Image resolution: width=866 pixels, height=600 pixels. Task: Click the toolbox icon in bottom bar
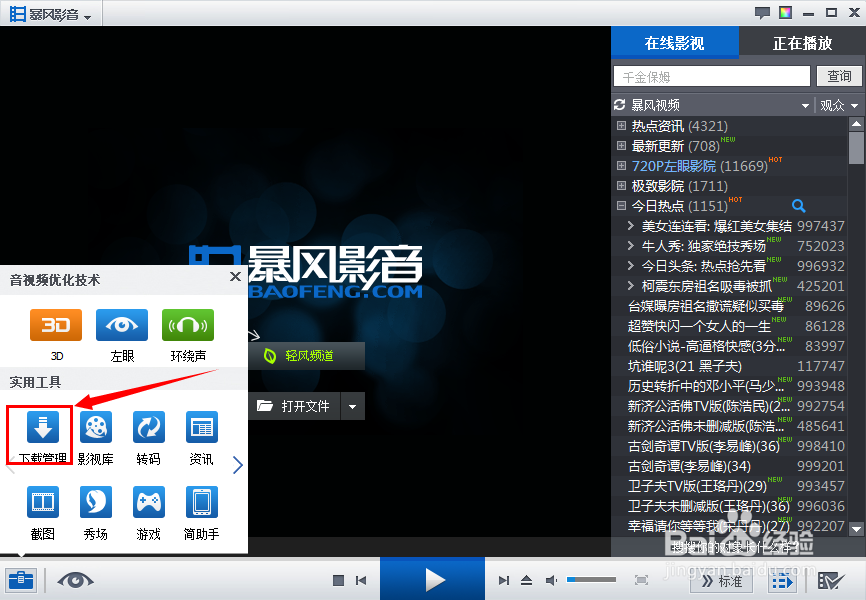21,580
